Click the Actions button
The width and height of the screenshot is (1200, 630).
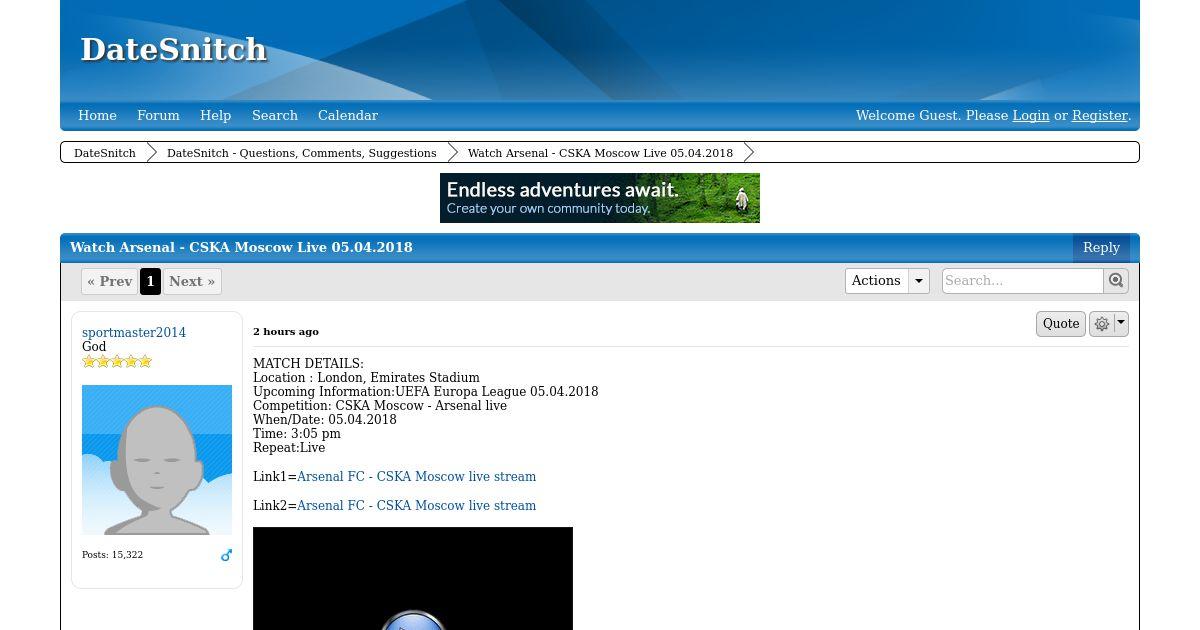tap(876, 281)
